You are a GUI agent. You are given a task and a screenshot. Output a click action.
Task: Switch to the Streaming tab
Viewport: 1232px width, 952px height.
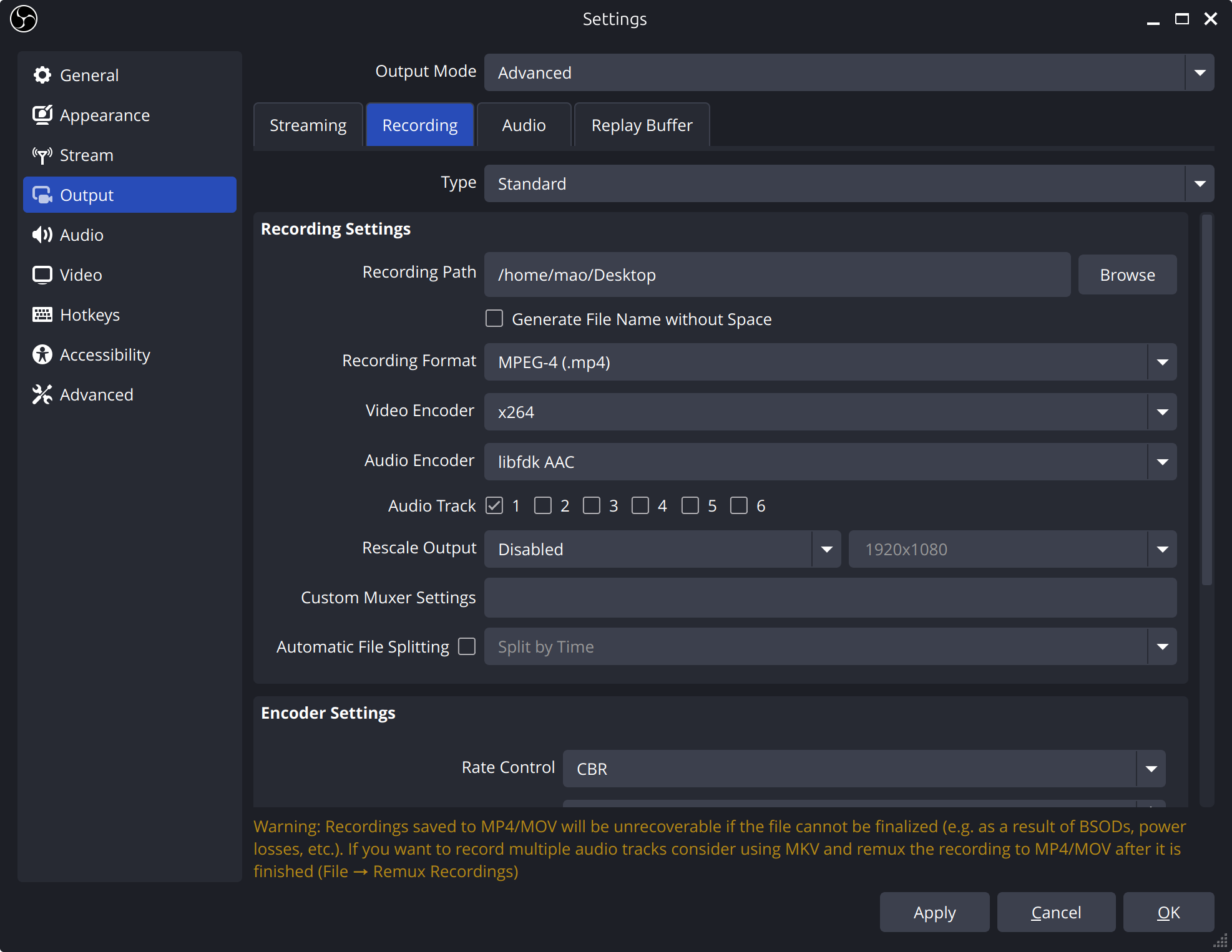[x=308, y=125]
